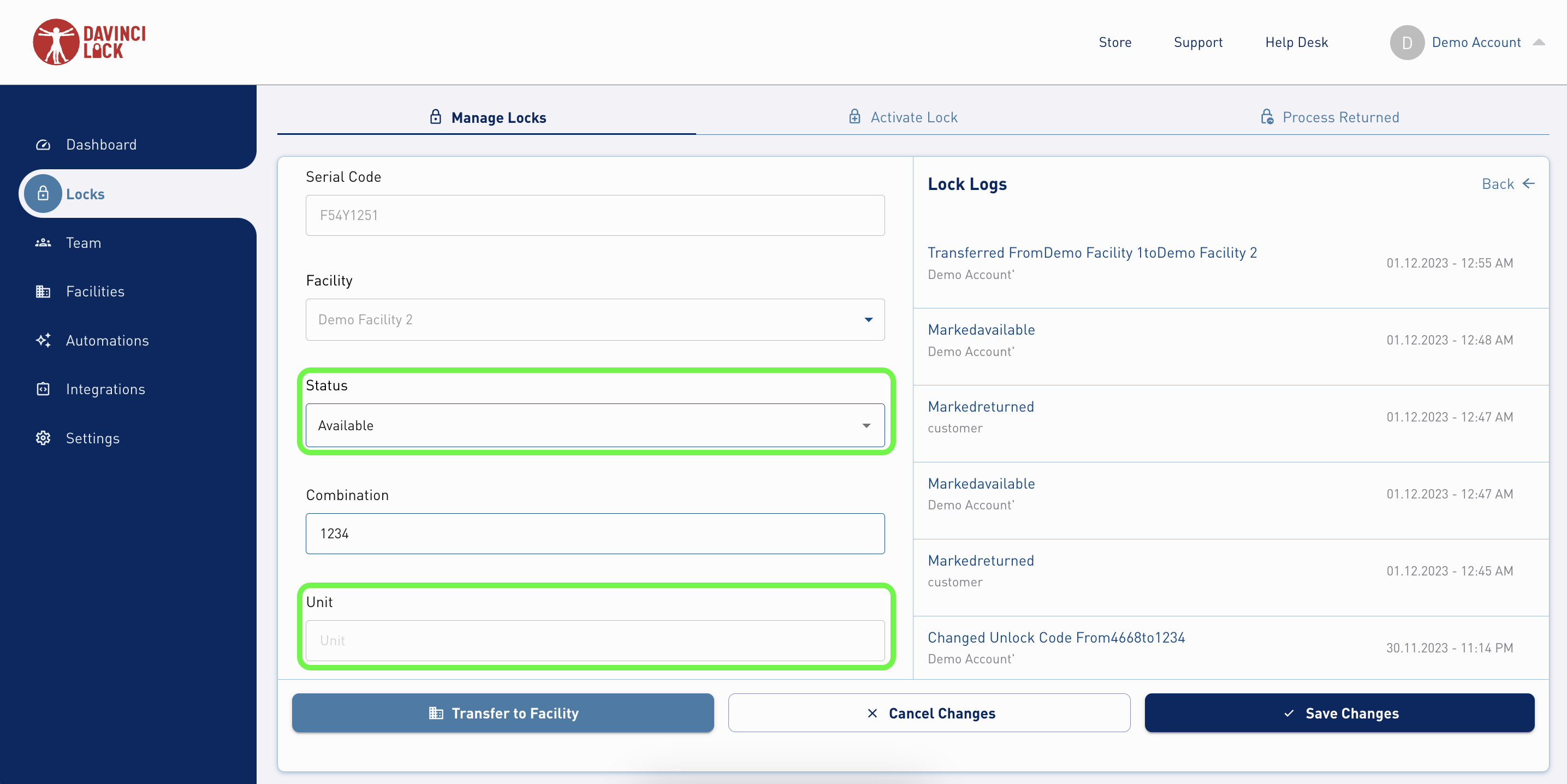This screenshot has height=784, width=1567.
Task: Click the Combination field containing 1234
Action: pos(595,533)
